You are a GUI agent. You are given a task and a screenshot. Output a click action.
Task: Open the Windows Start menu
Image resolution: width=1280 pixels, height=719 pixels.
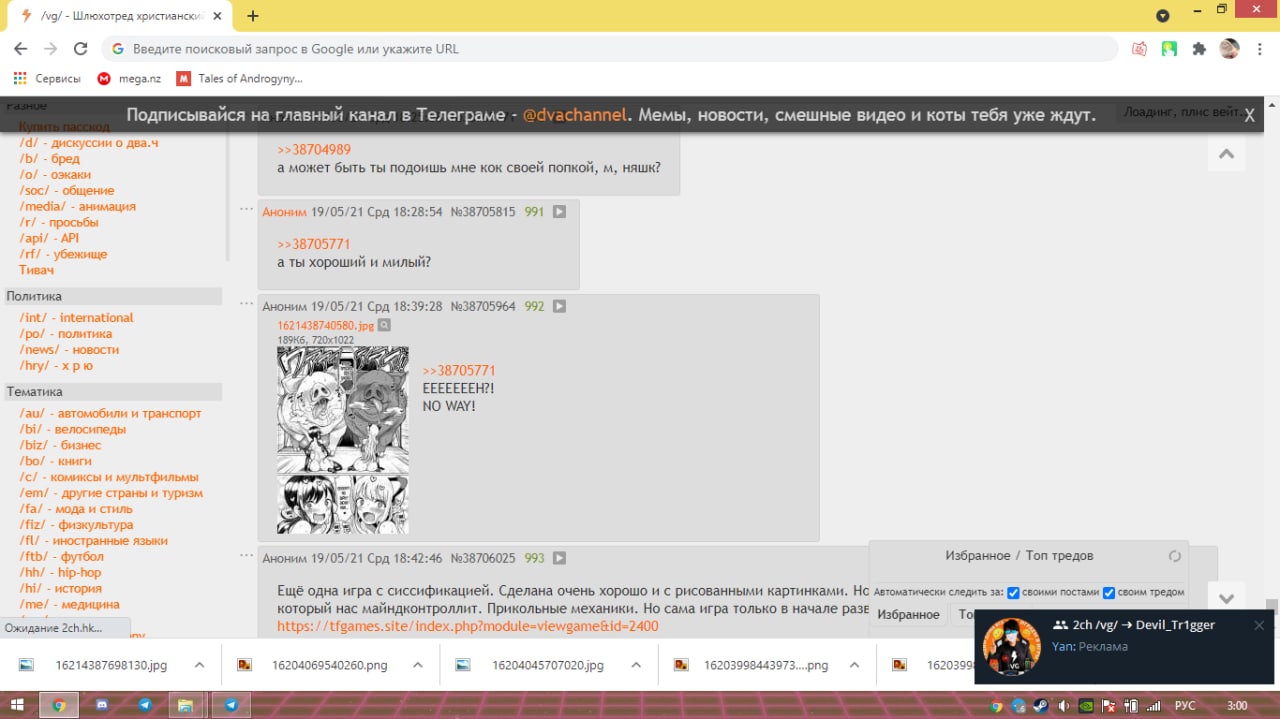point(15,705)
